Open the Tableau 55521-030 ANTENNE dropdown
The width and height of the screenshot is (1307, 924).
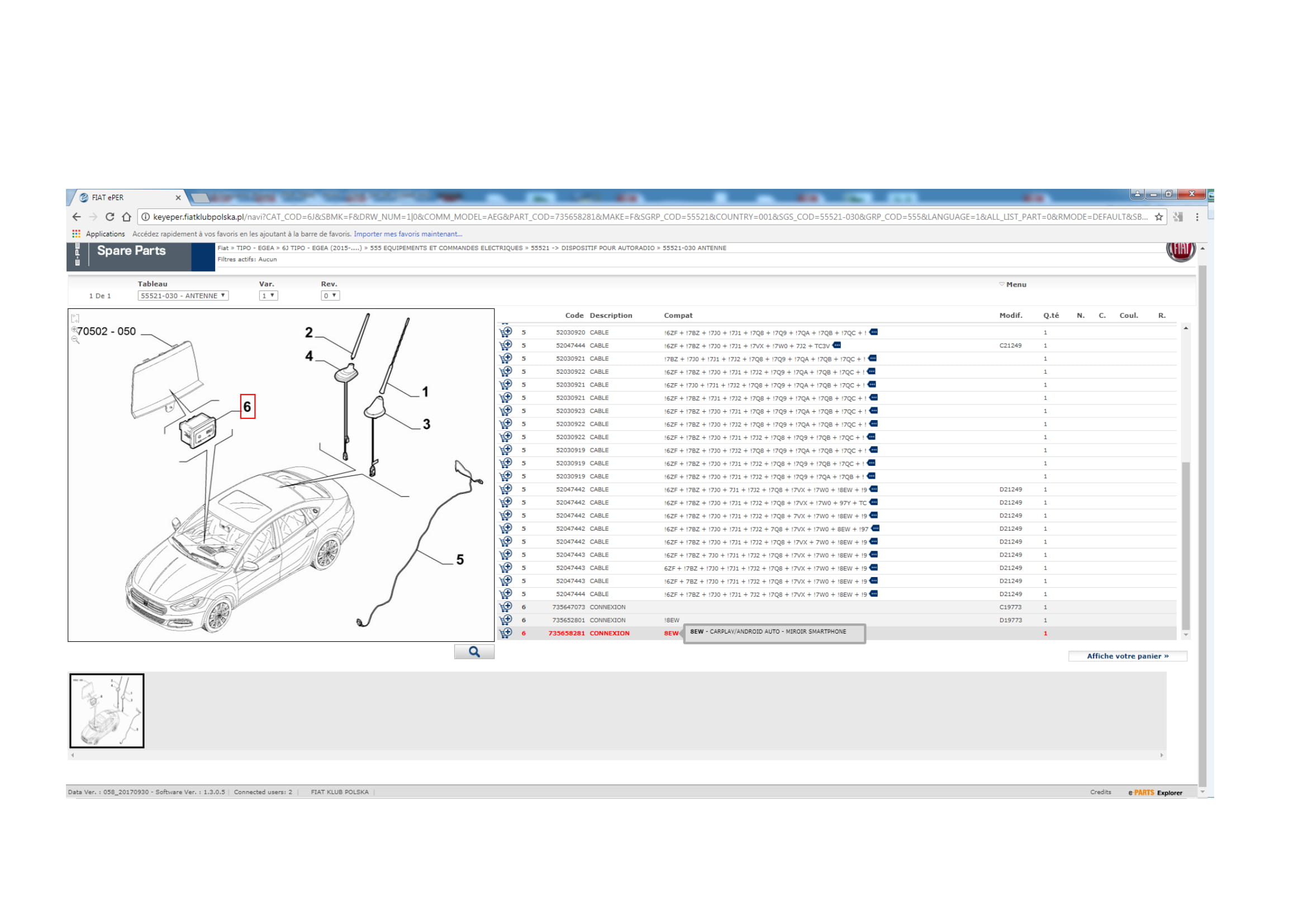tap(183, 296)
